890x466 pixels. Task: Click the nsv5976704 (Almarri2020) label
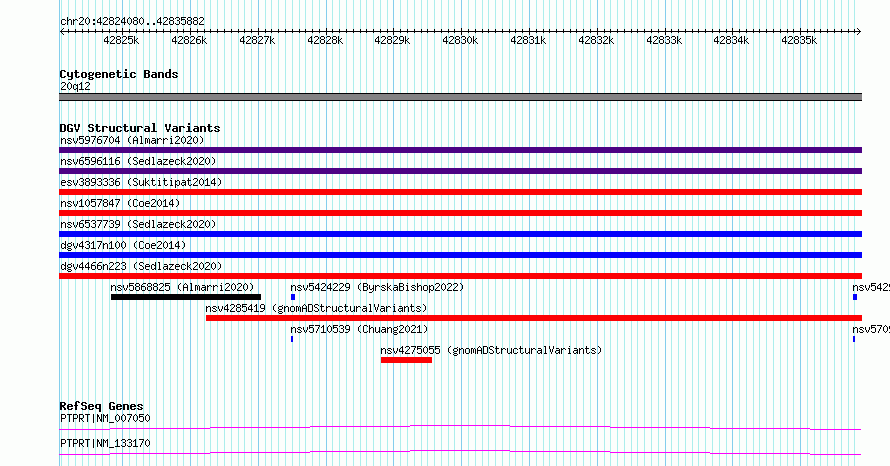coord(132,140)
